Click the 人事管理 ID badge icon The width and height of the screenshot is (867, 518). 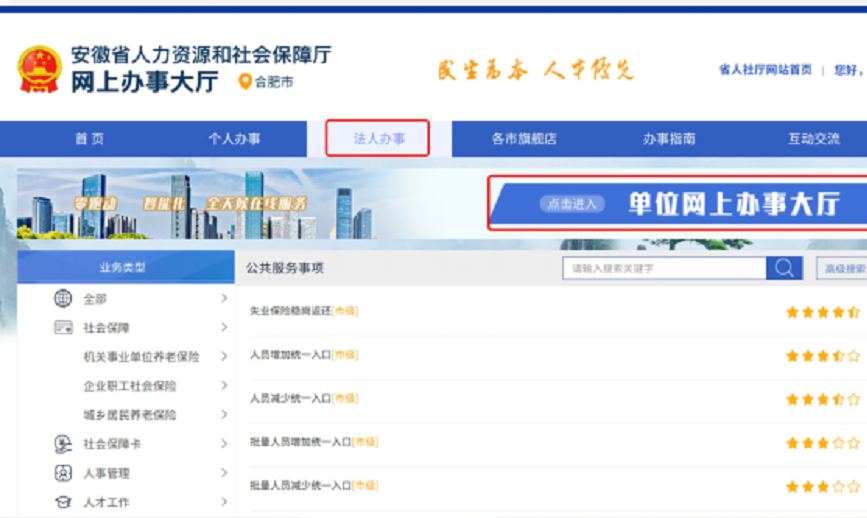click(x=63, y=473)
